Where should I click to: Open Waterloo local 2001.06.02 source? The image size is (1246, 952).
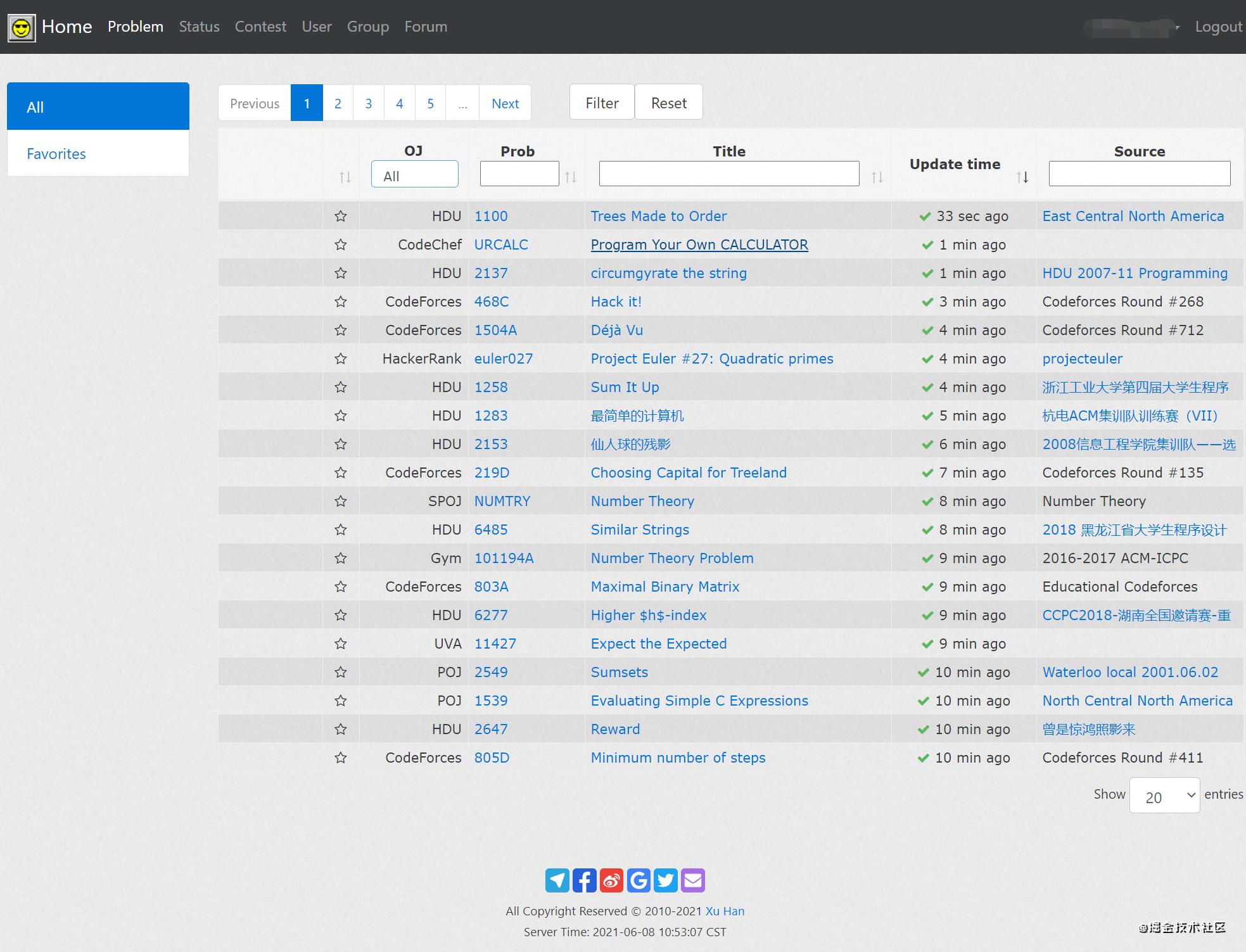(x=1131, y=672)
